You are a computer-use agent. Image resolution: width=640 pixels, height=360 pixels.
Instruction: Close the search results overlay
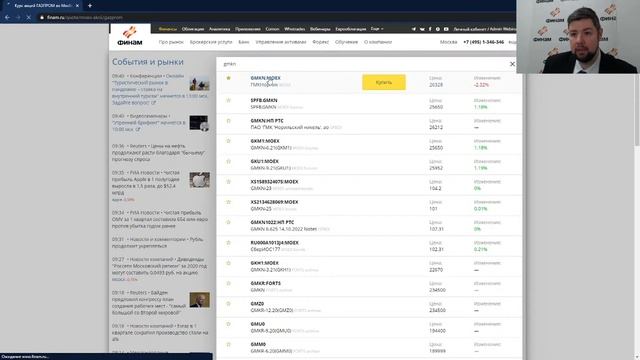pyautogui.click(x=512, y=64)
